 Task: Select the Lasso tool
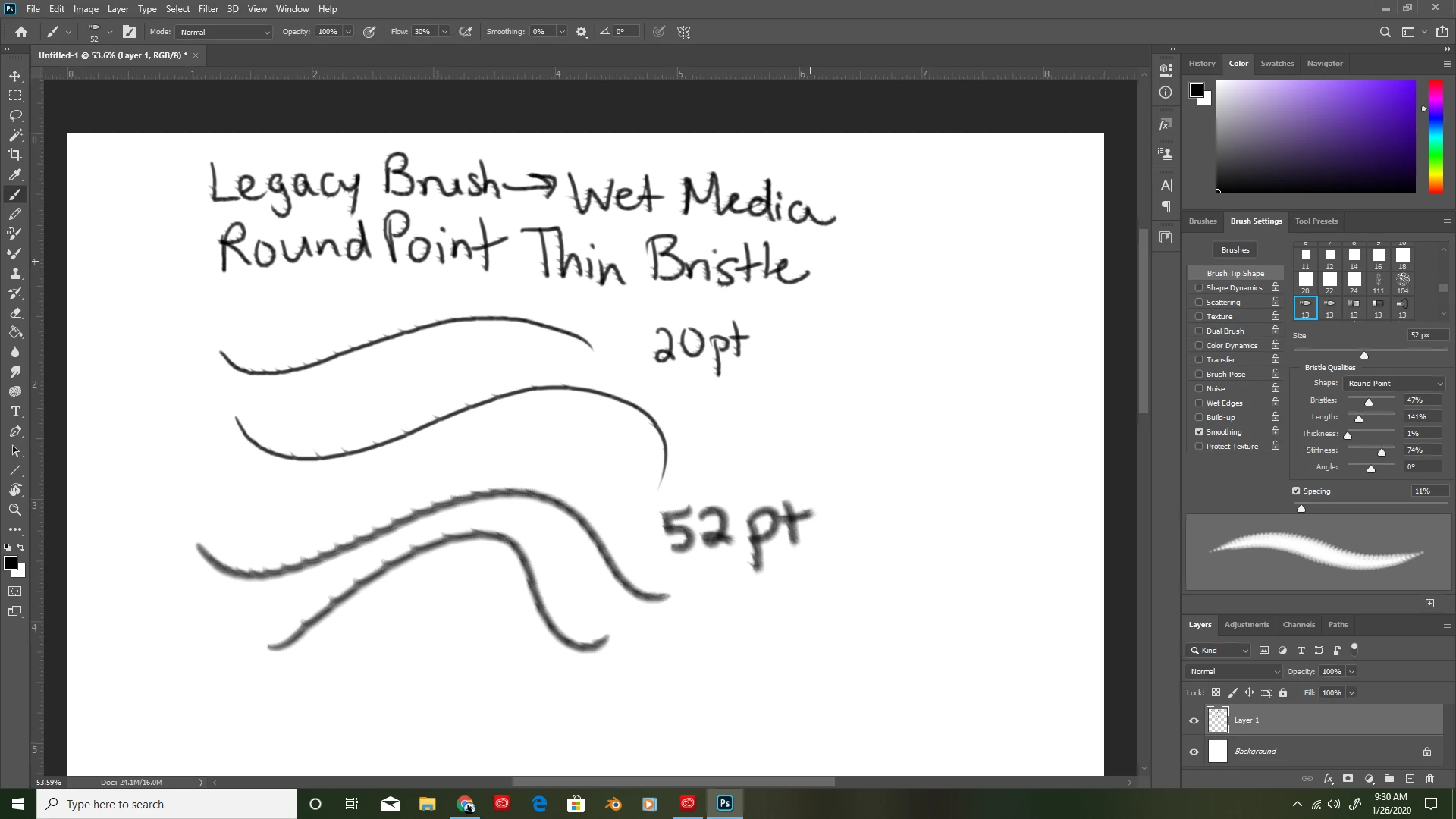[15, 115]
